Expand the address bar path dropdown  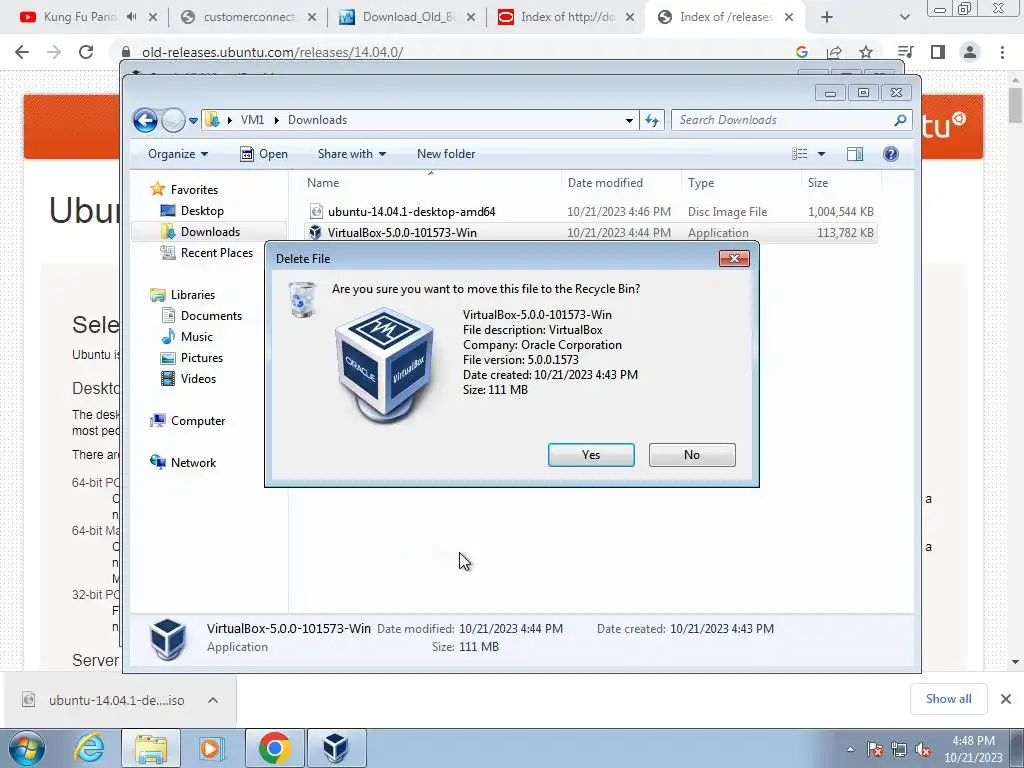[629, 120]
